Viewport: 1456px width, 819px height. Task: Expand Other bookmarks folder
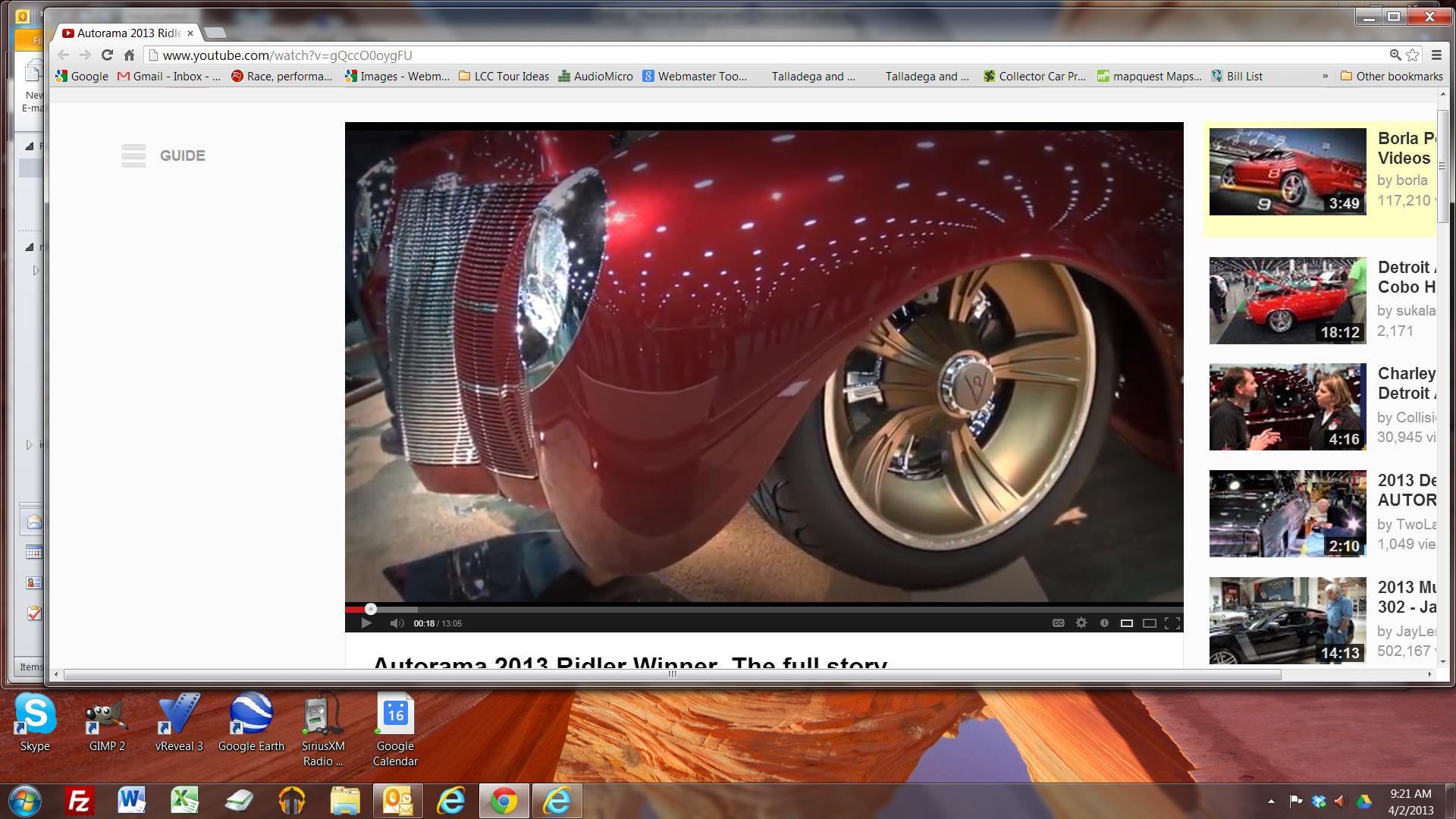tap(1392, 76)
